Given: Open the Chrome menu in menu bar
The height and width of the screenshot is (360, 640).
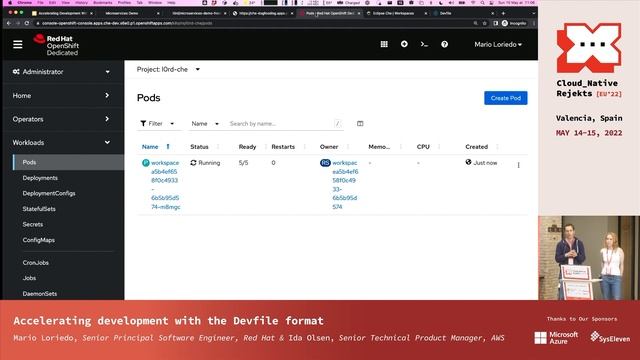Looking at the screenshot, I should pos(25,2).
